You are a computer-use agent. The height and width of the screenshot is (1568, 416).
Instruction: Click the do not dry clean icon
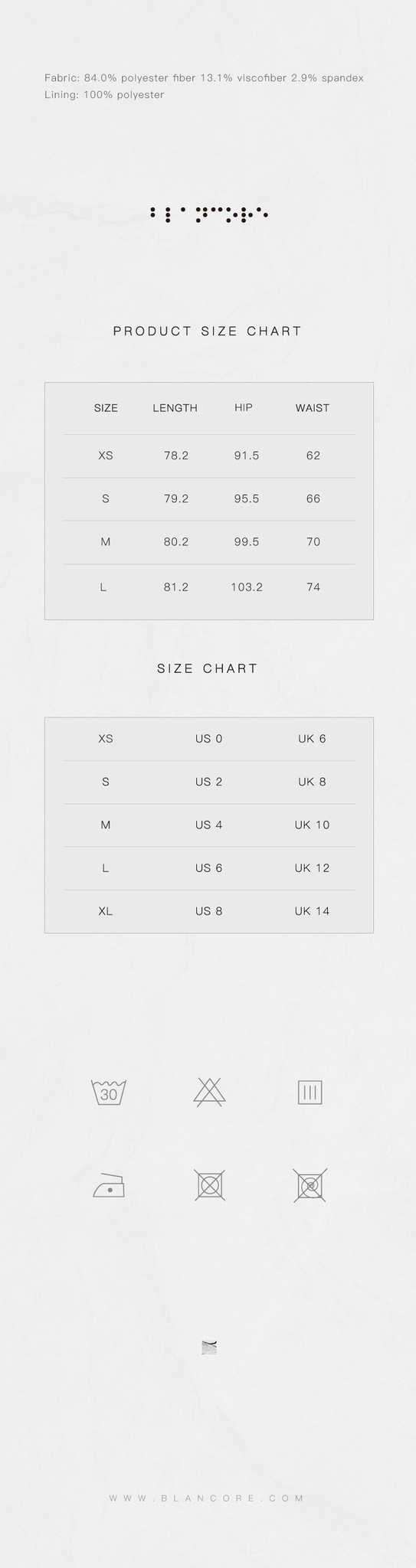coord(310,1185)
